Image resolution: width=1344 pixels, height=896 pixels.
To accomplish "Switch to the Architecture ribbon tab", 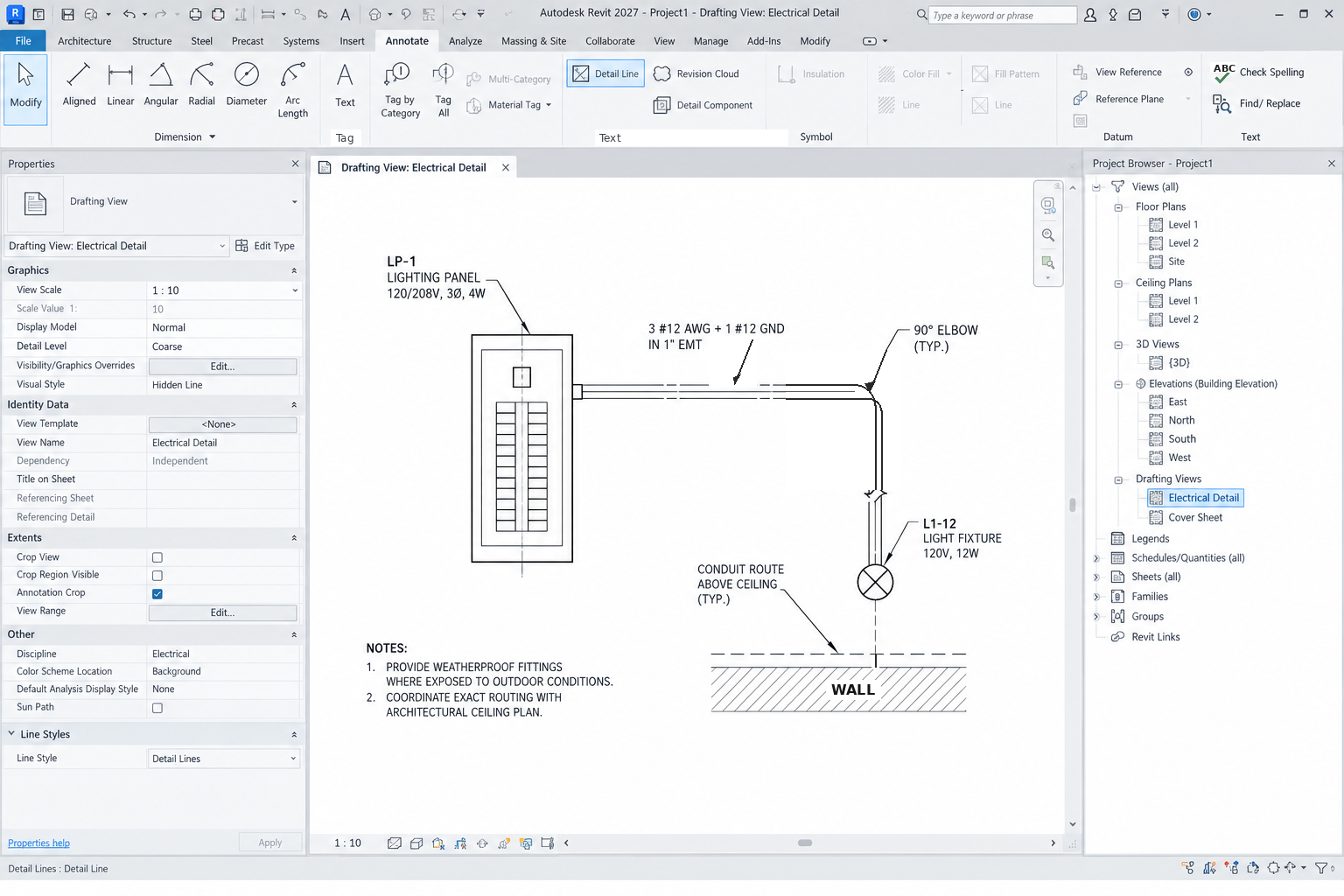I will click(x=85, y=41).
